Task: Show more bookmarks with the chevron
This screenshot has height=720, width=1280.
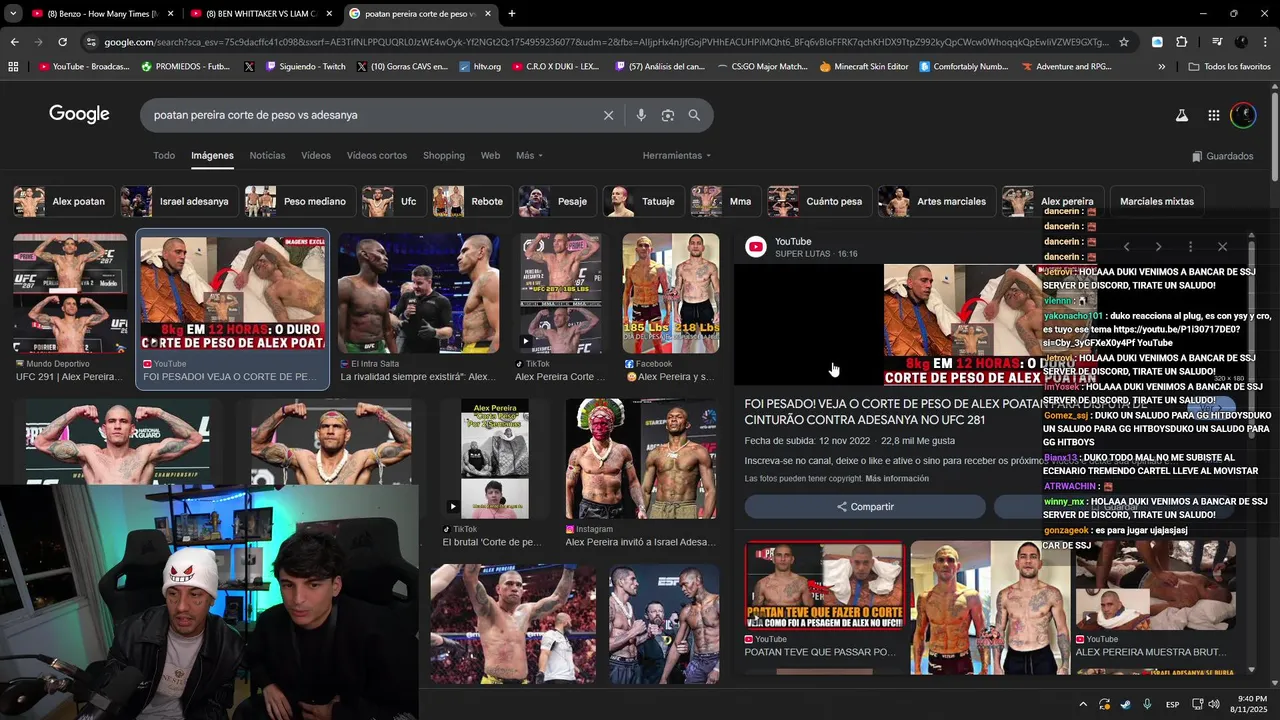Action: 1161,66
